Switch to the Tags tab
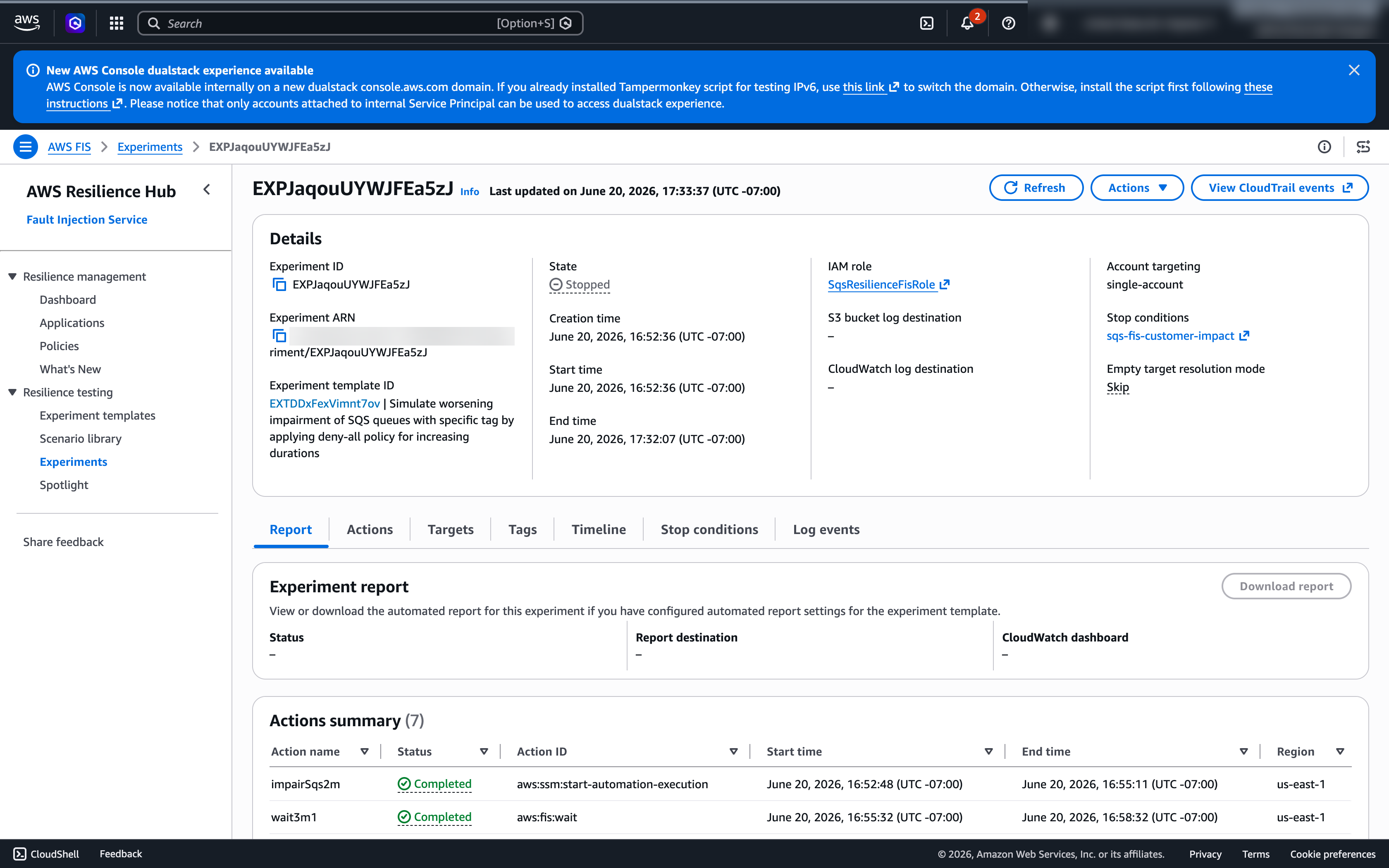This screenshot has width=1389, height=868. click(522, 529)
